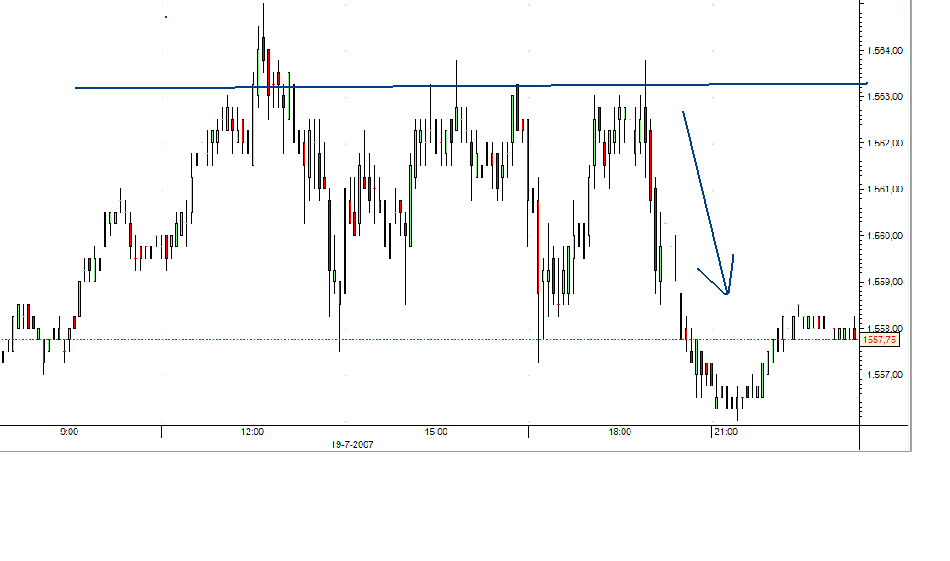Select the 12:00 time axis label
Viewport: 950px width, 561px height.
pos(252,432)
